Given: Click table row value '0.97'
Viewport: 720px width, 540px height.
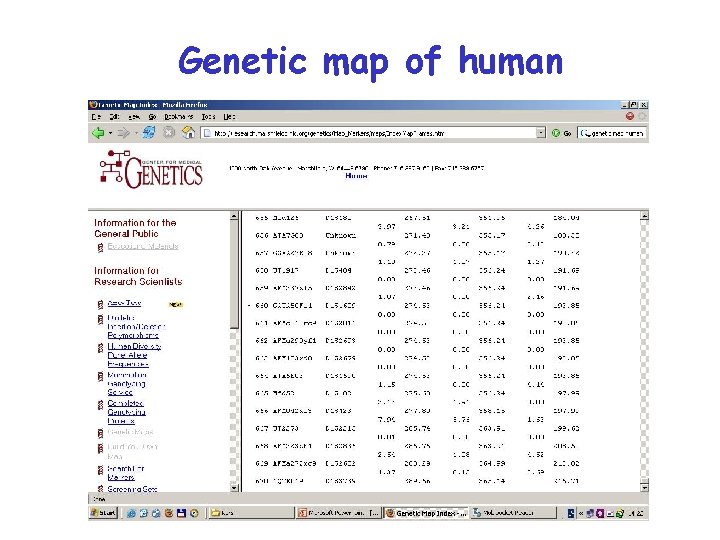Looking at the screenshot, I should pyautogui.click(x=386, y=226).
